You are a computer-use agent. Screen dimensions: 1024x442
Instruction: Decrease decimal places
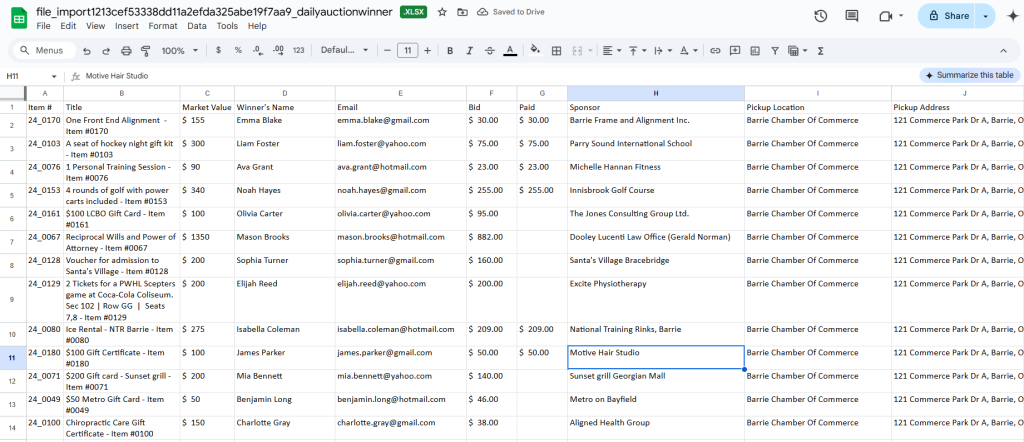coord(258,50)
